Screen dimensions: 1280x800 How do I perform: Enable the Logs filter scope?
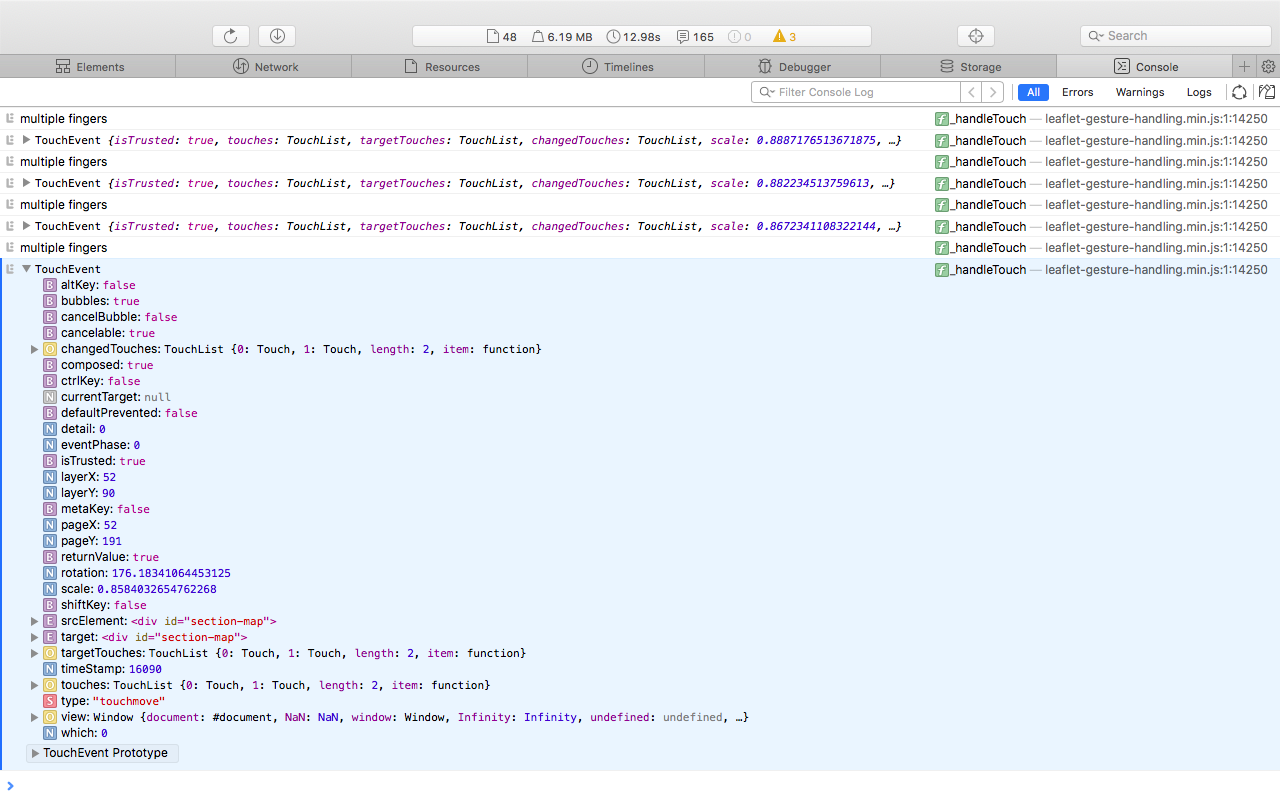click(x=1199, y=91)
